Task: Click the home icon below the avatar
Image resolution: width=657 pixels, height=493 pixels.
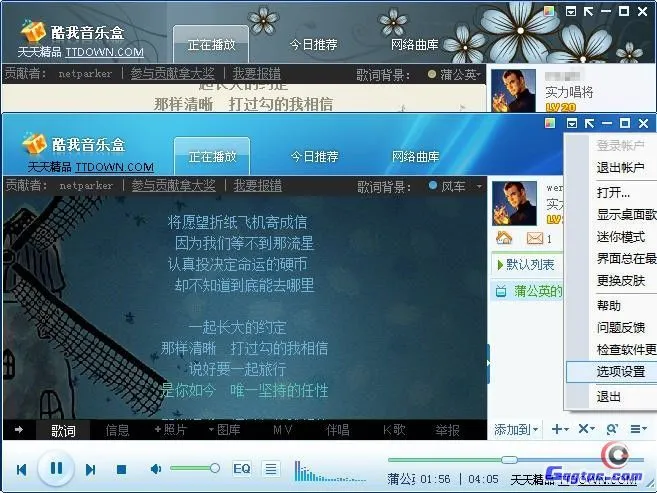Action: click(x=504, y=238)
